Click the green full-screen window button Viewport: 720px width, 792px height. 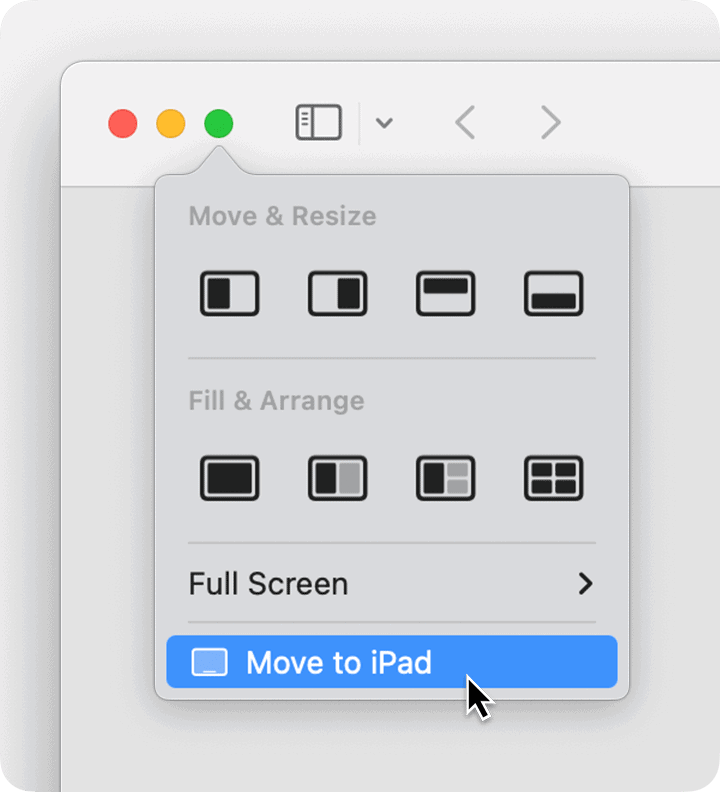(x=219, y=124)
